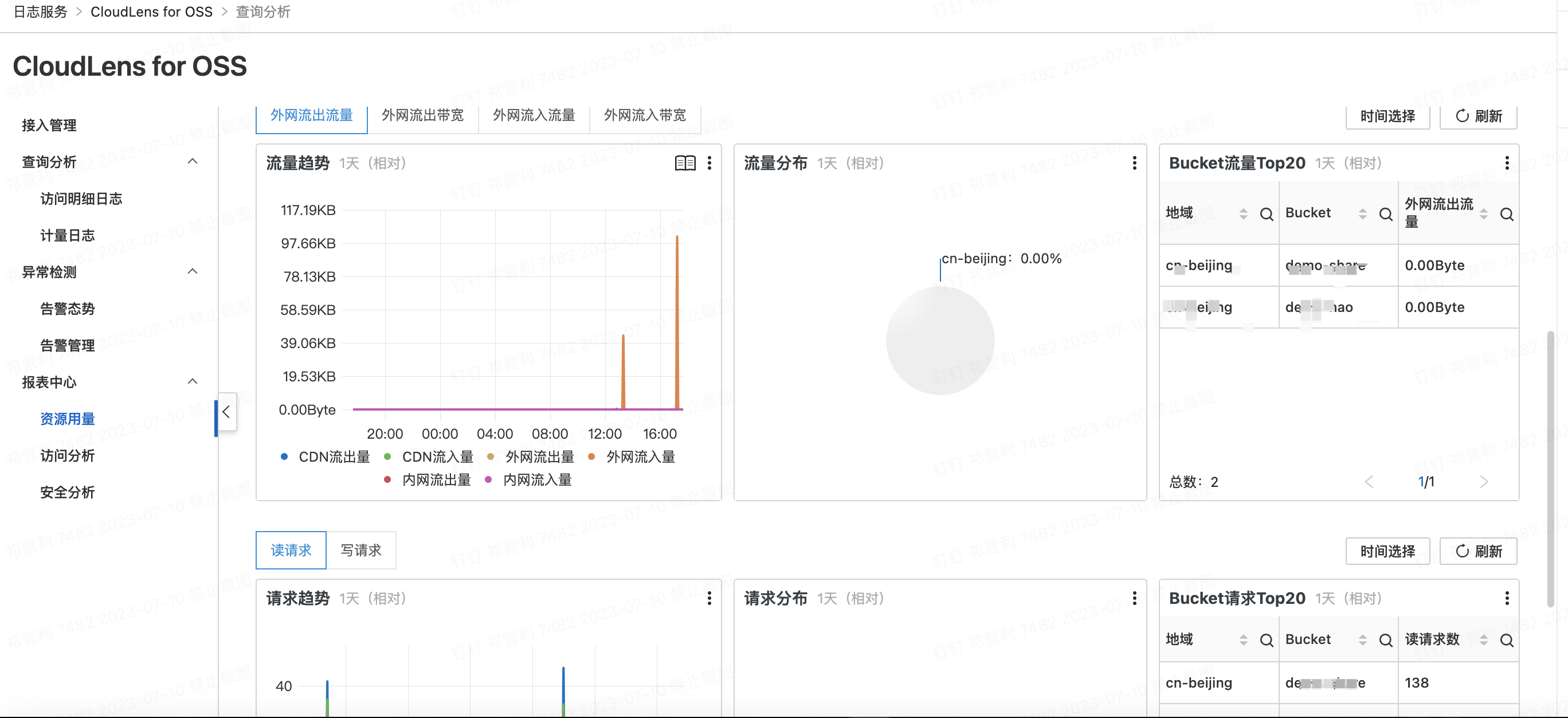Click the search icon in Bucket column of Bucket流量Top20
Viewport: 1568px width, 718px height.
coord(1385,214)
